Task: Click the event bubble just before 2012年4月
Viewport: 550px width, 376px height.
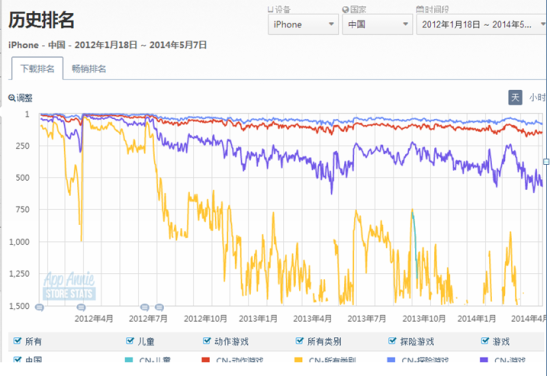Action: coord(81,308)
